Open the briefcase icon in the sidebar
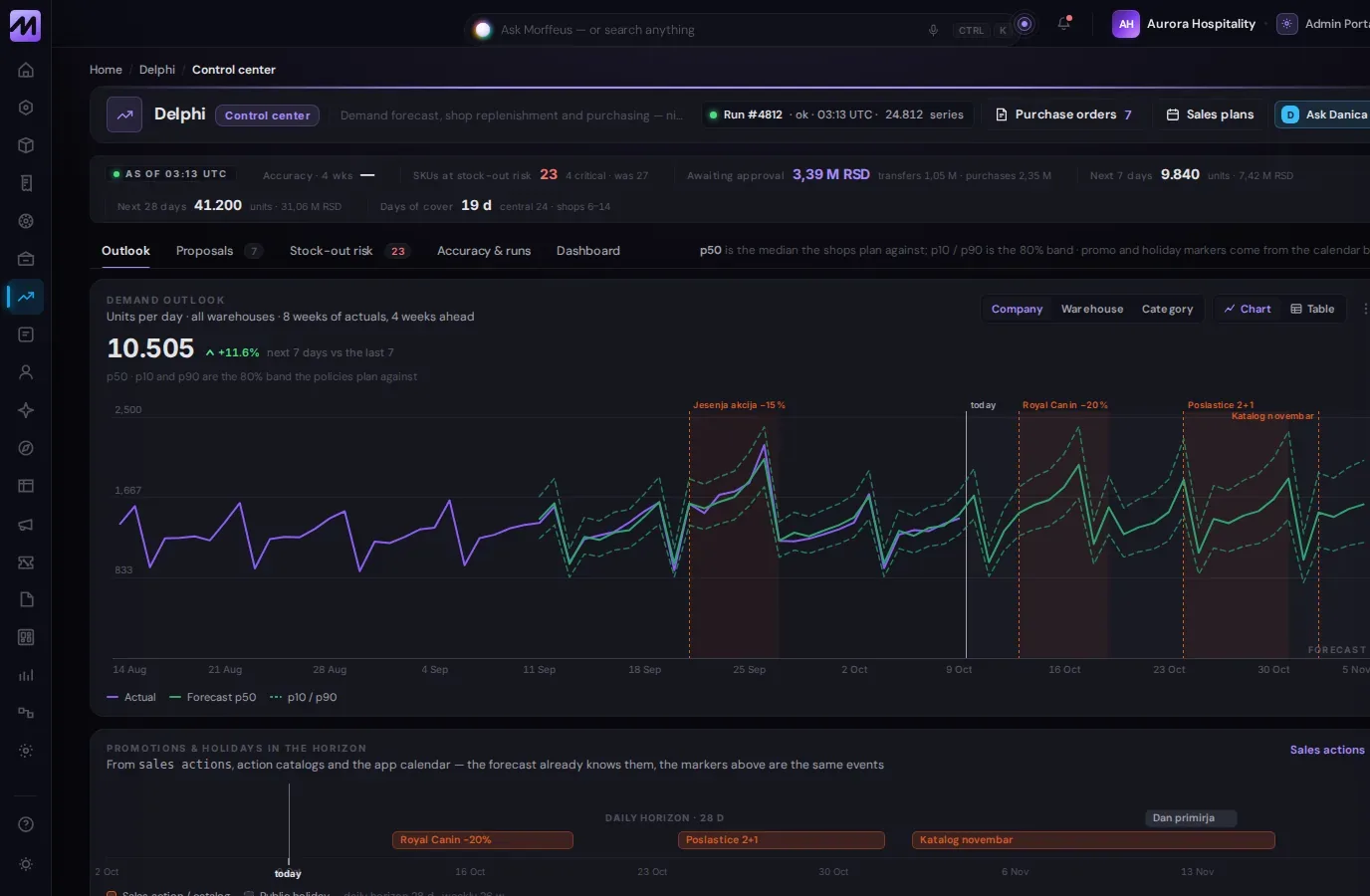This screenshot has width=1370, height=896. [x=26, y=259]
